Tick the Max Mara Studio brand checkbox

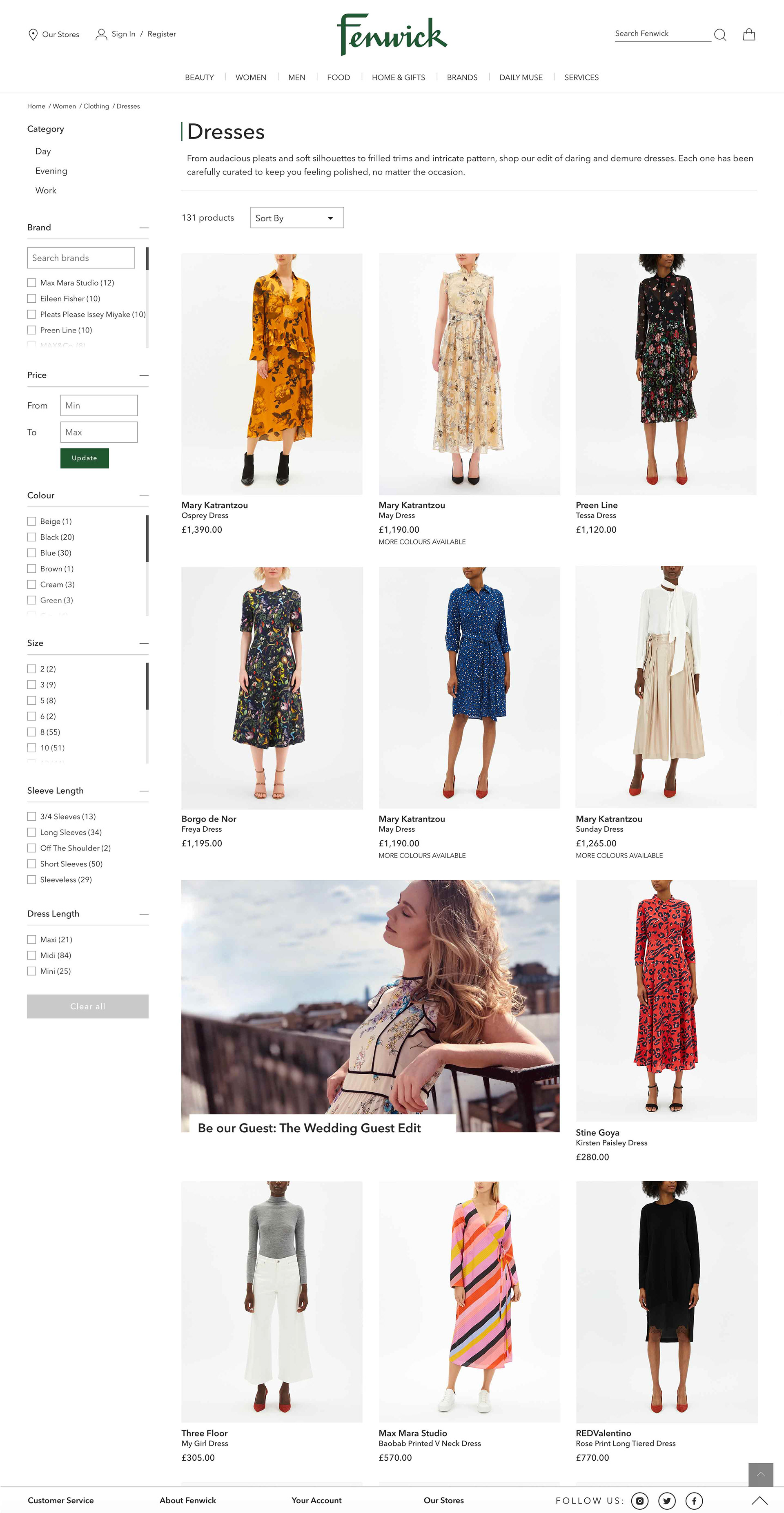click(x=32, y=283)
